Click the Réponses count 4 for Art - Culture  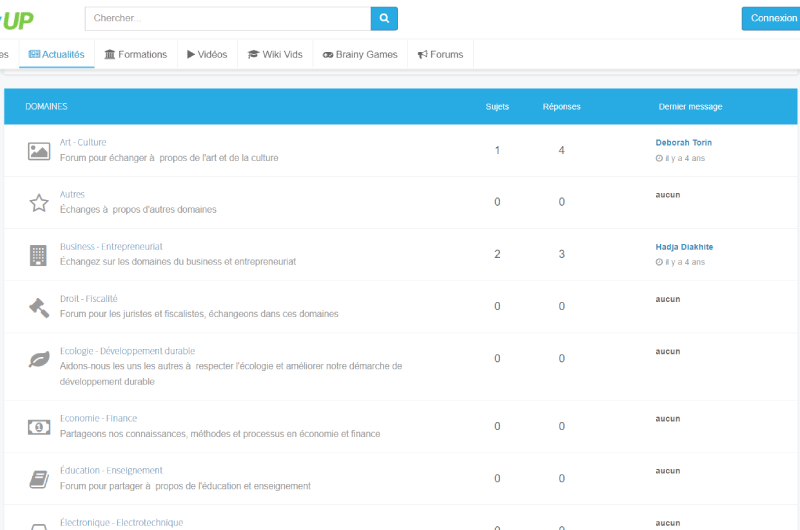tap(561, 150)
